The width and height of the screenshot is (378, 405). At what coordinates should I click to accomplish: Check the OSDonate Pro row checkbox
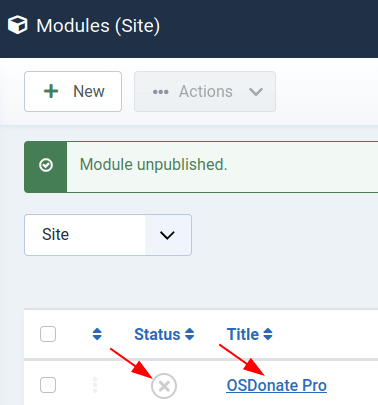pos(48,385)
